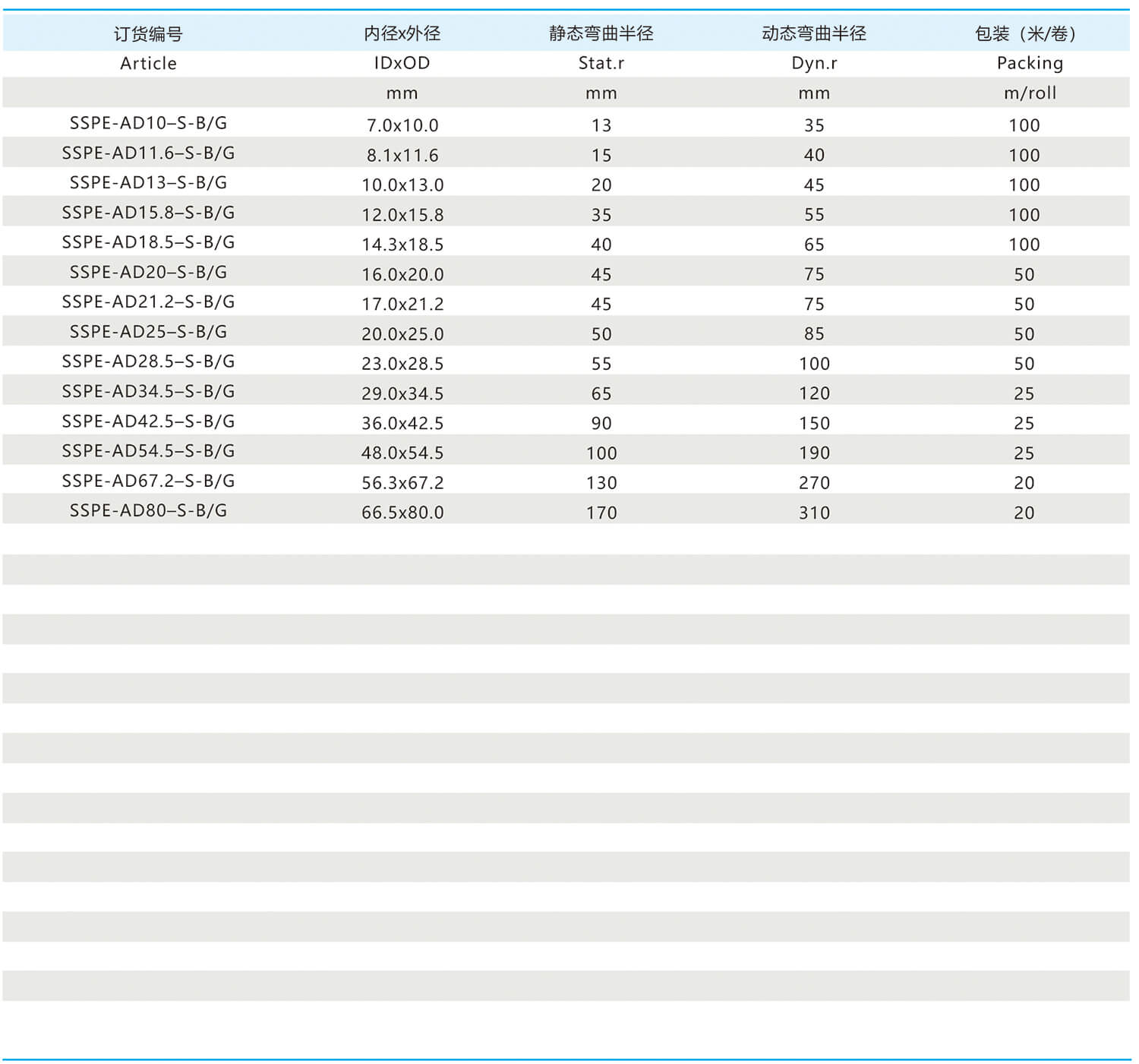Select the last article SSPE-AD80–S-B/G
Image resolution: width=1139 pixels, height=1064 pixels.
148,511
